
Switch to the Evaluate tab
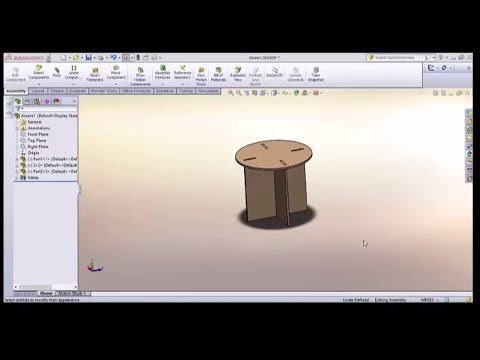[x=78, y=91]
